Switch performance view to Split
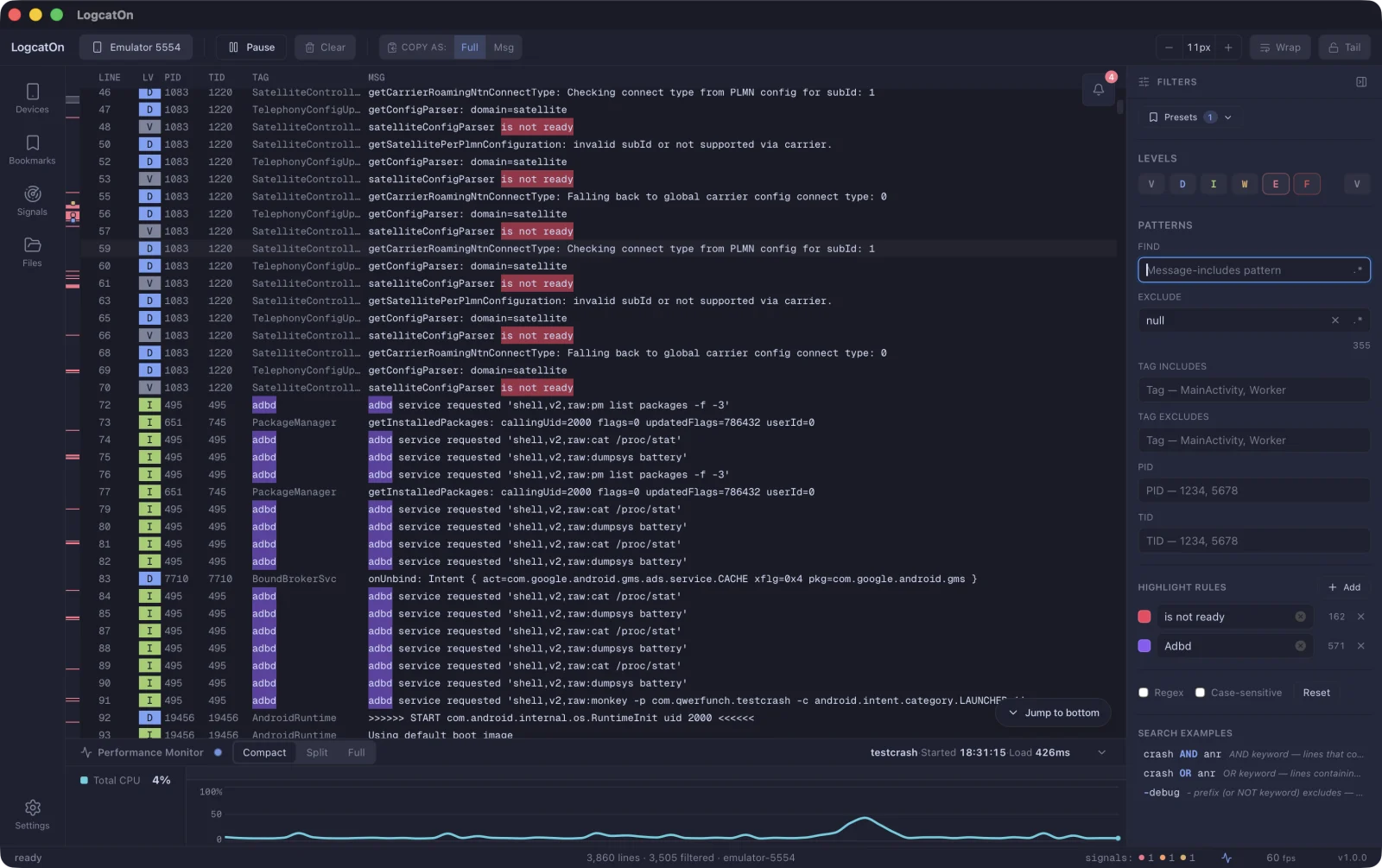This screenshot has height=868, width=1382. tap(317, 752)
